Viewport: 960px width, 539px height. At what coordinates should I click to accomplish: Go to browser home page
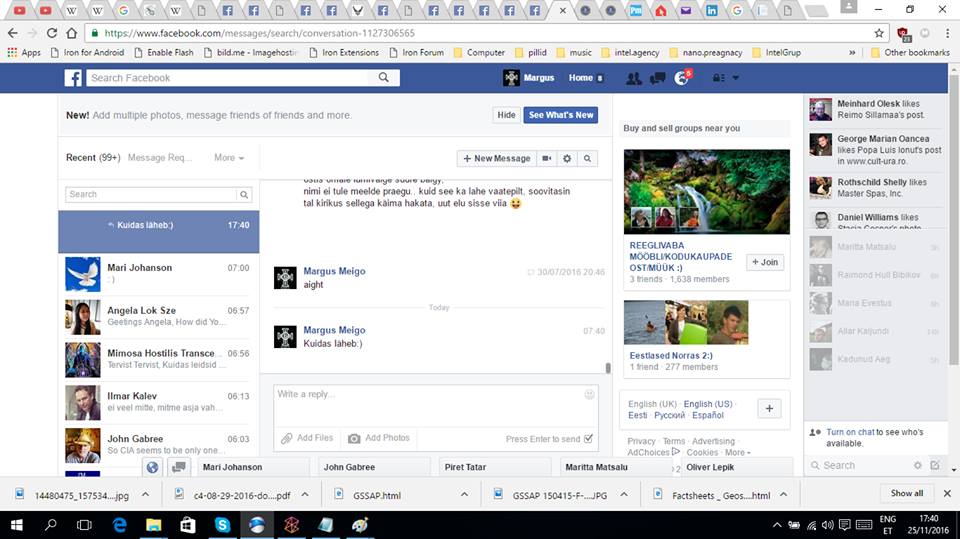(72, 33)
